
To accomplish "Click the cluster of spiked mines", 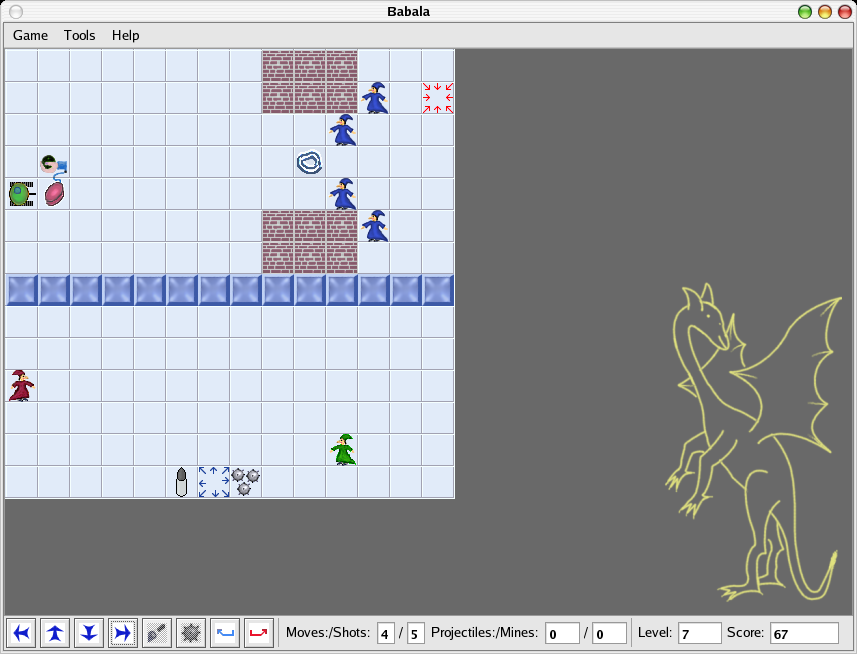I will [245, 481].
